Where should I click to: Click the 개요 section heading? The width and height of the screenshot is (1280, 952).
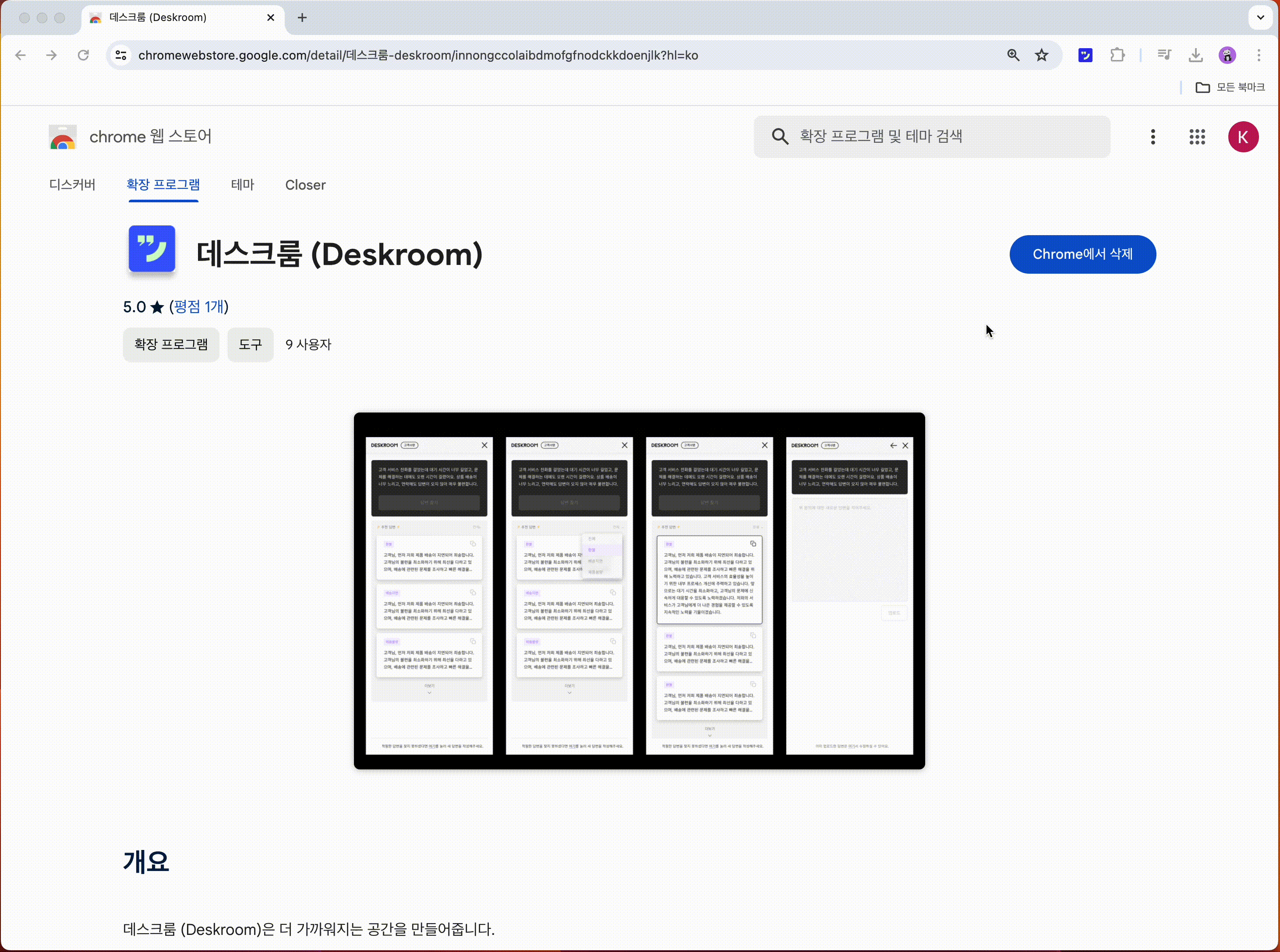(146, 861)
